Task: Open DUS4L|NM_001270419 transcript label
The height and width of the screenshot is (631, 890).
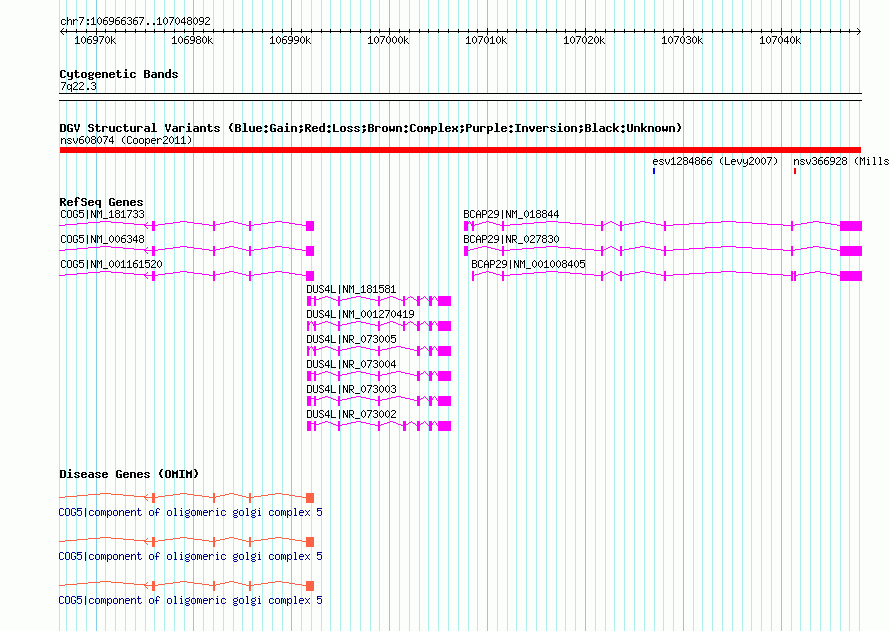Action: tap(360, 314)
